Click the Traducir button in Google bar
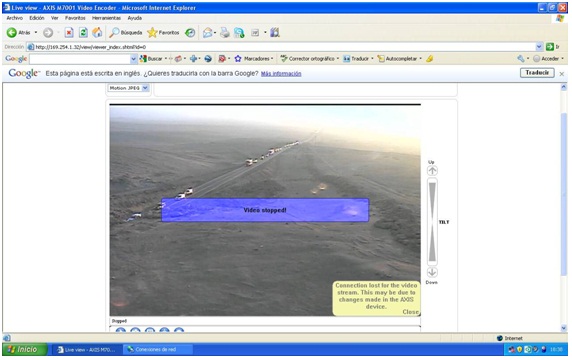This screenshot has height=360, width=572. click(x=537, y=73)
